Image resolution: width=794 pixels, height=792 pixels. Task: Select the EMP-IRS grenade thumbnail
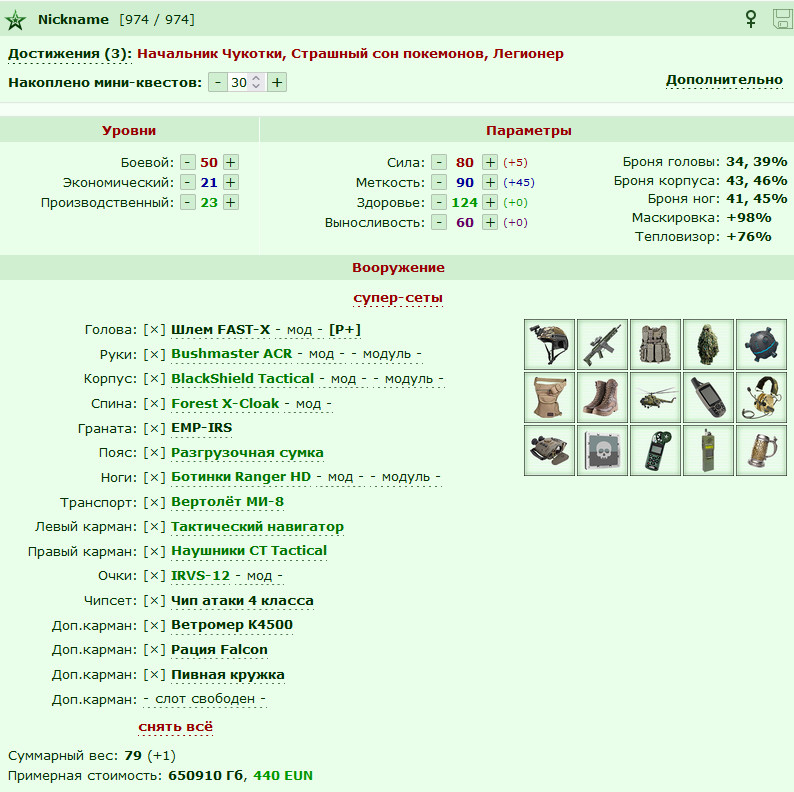click(x=761, y=344)
